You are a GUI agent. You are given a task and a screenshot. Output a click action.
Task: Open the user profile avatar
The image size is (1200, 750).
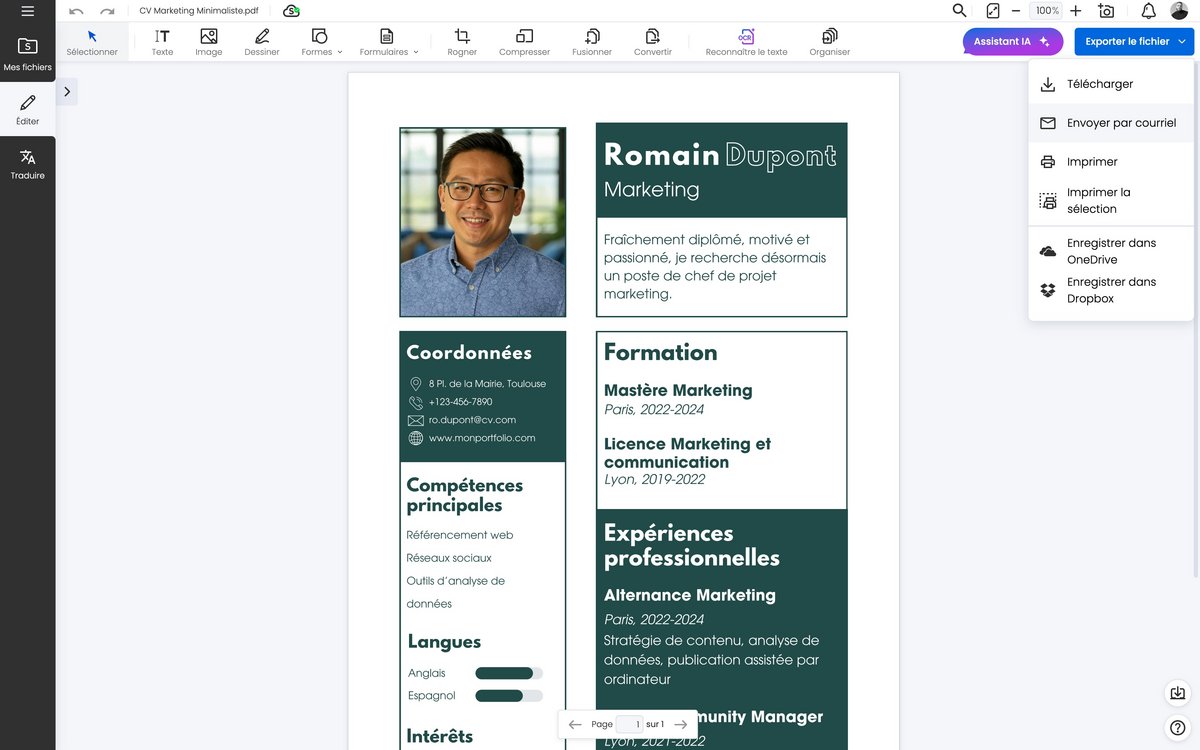(x=1180, y=11)
